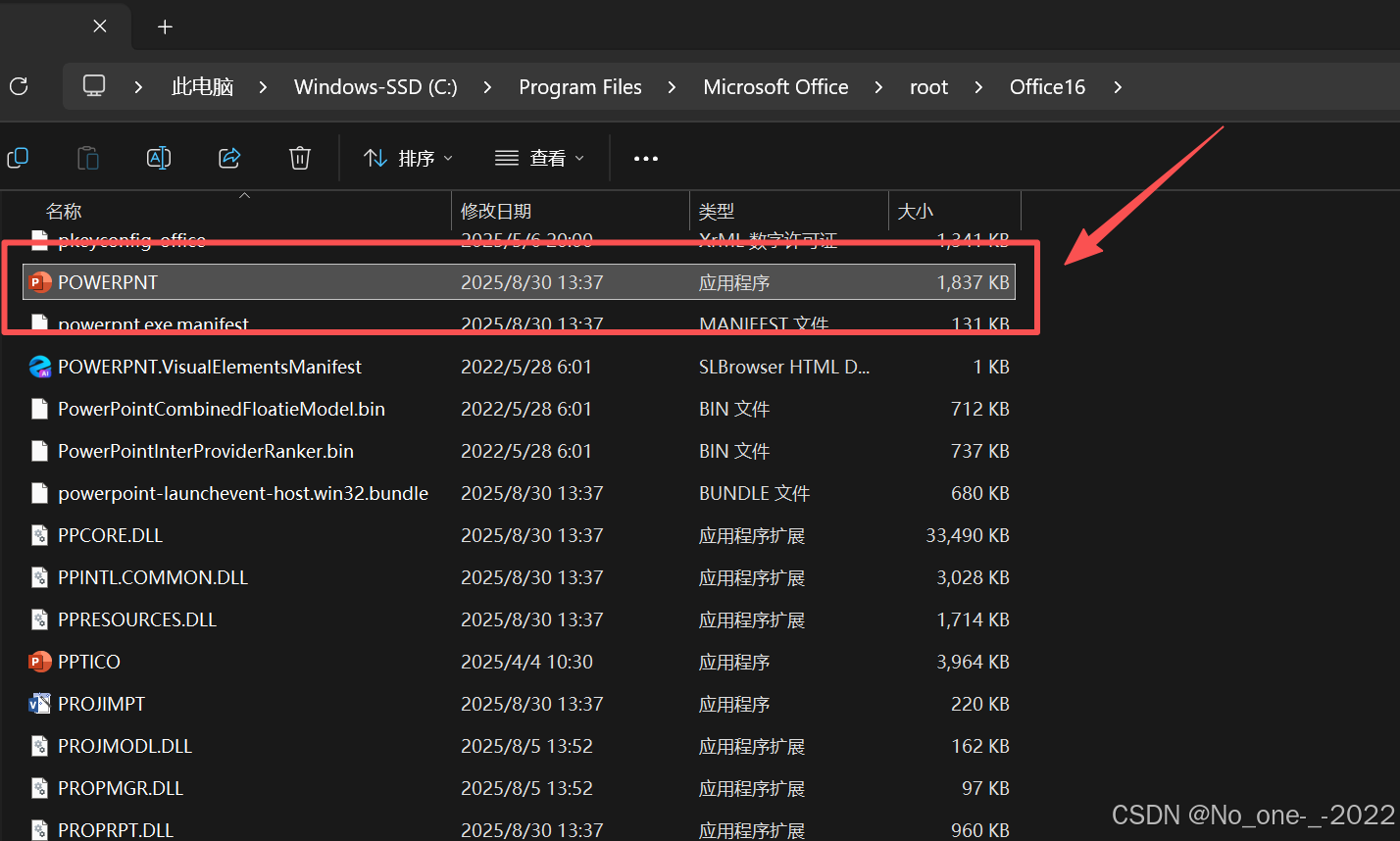Expand chevron after root breadcrumb

click(978, 87)
